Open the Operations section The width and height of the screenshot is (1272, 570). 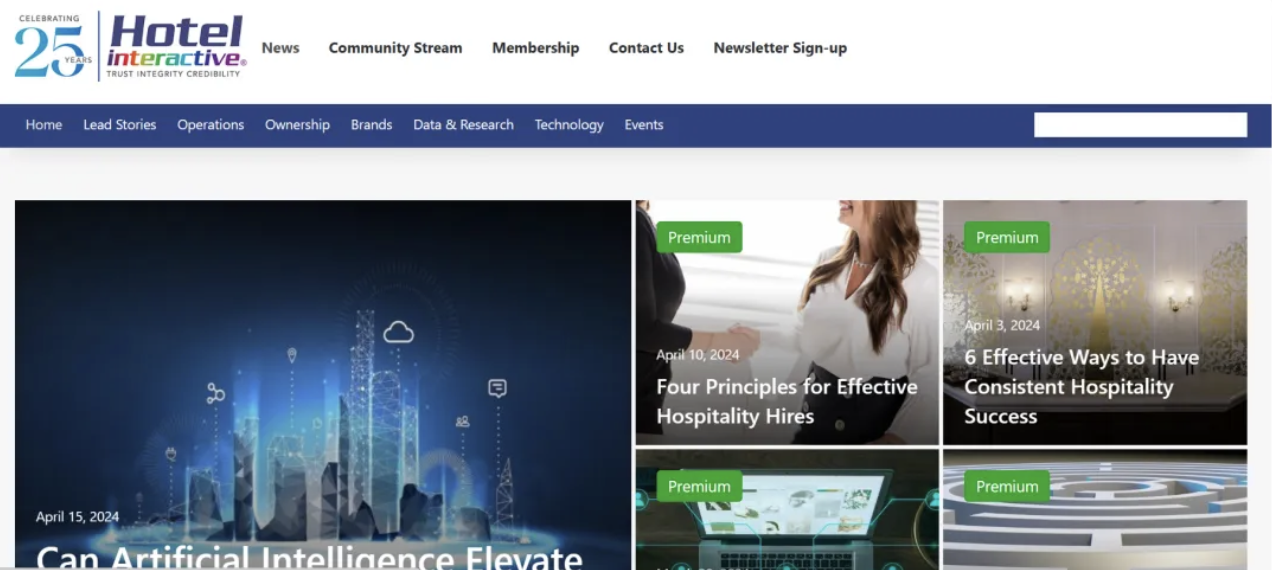tap(211, 125)
